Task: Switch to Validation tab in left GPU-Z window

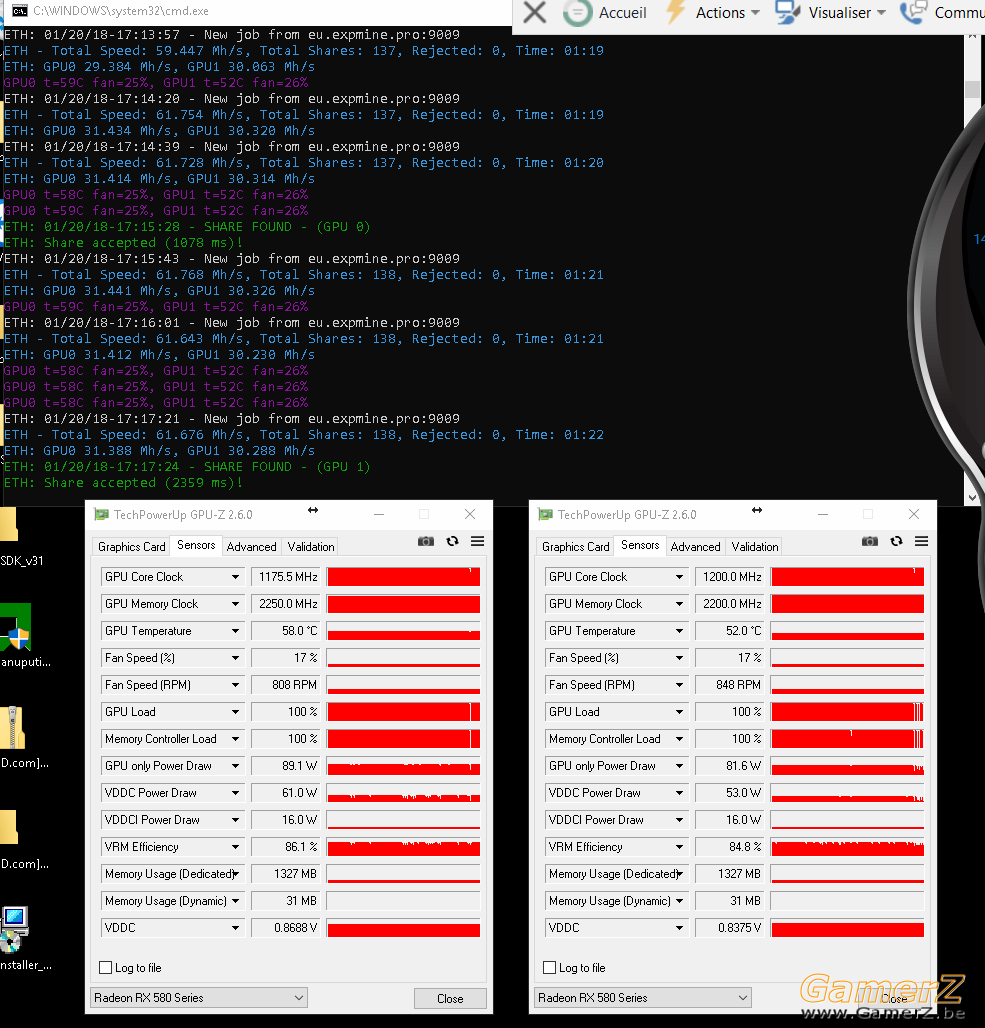Action: pos(311,547)
